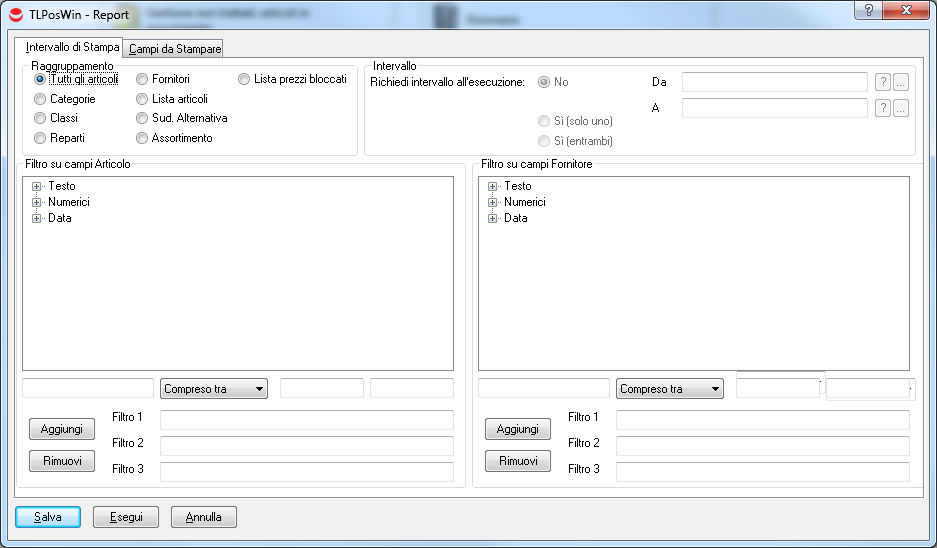Expand Testo node in Articolo filter
This screenshot has width=937, height=548.
[x=37, y=186]
